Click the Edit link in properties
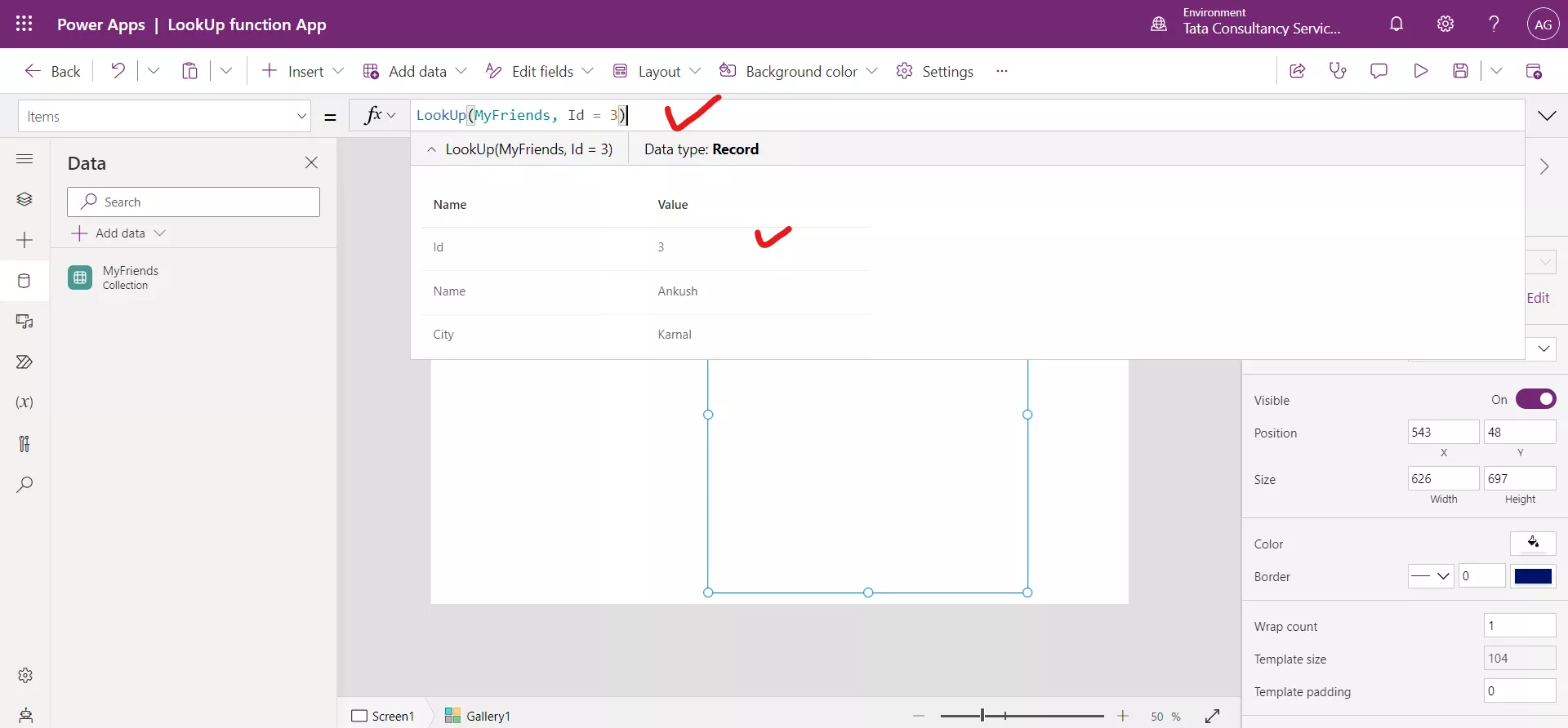The image size is (1568, 728). pos(1538,298)
